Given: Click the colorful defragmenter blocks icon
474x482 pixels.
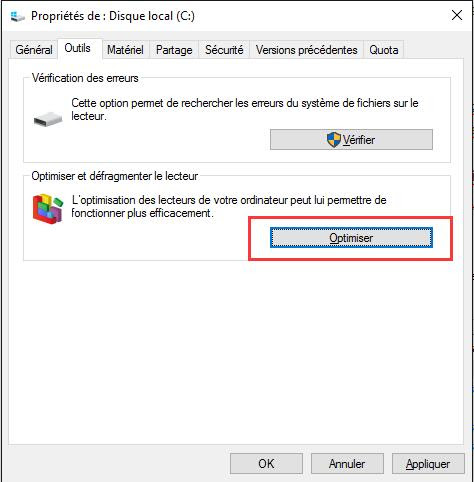Looking at the screenshot, I should pos(48,209).
